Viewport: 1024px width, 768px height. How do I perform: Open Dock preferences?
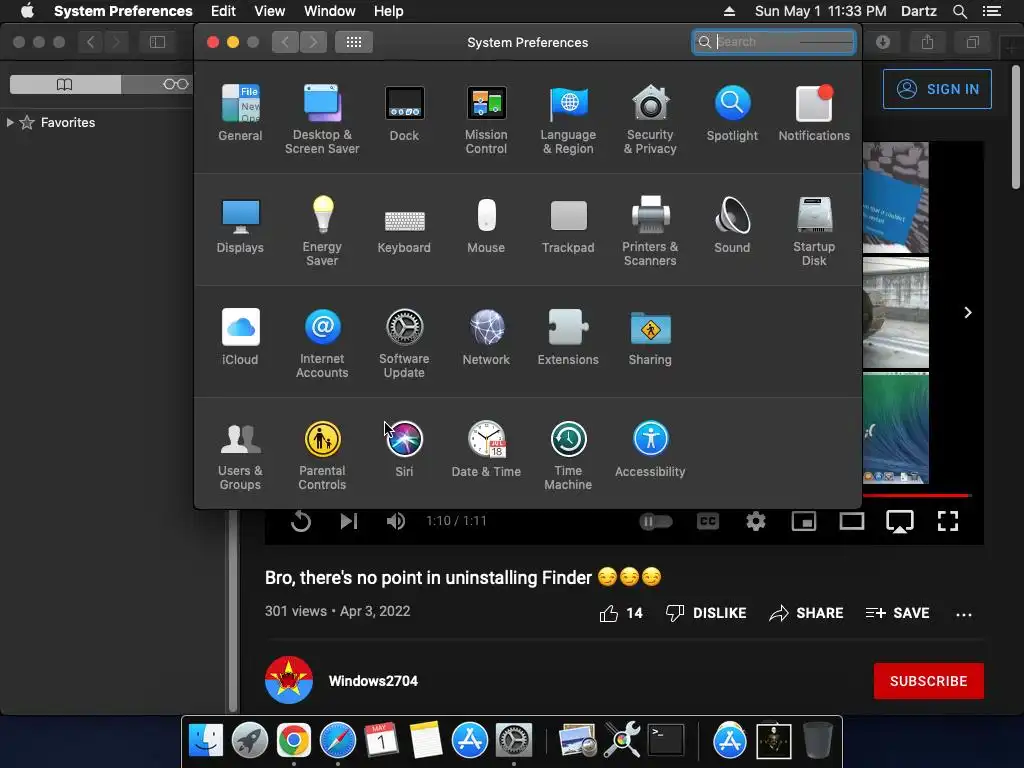[x=404, y=113]
